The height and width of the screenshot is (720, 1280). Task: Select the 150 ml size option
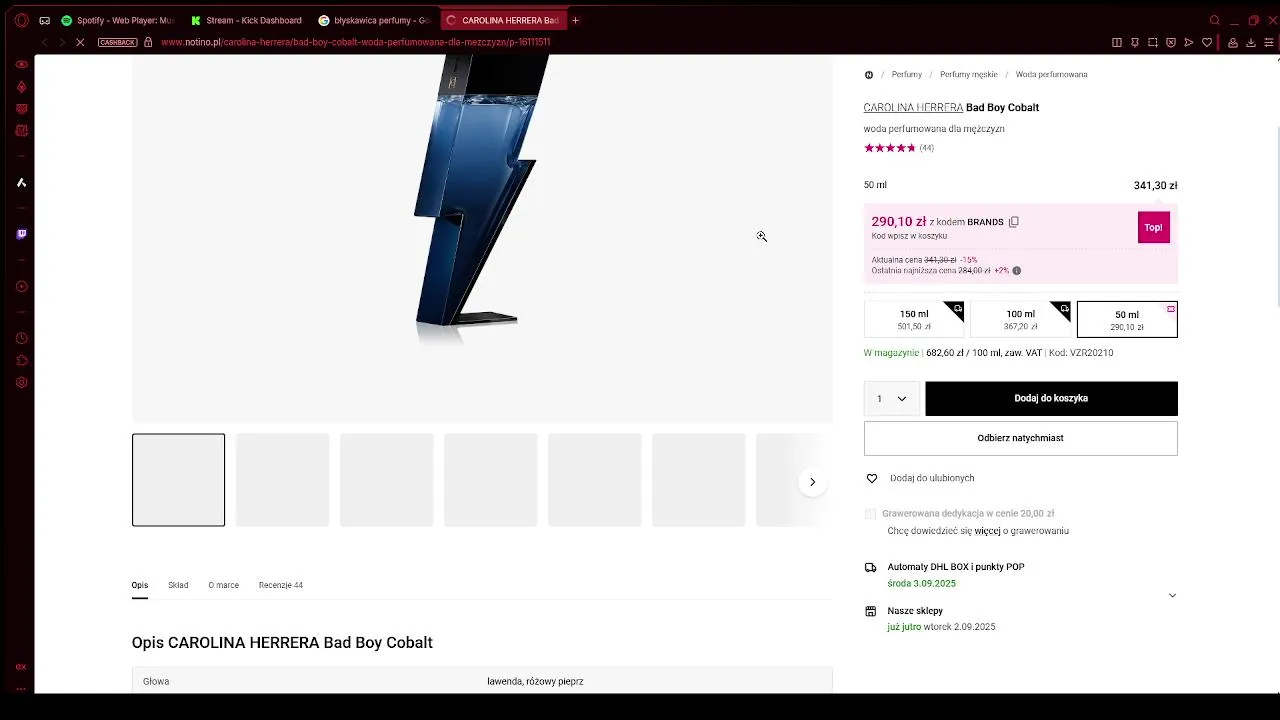pos(914,319)
